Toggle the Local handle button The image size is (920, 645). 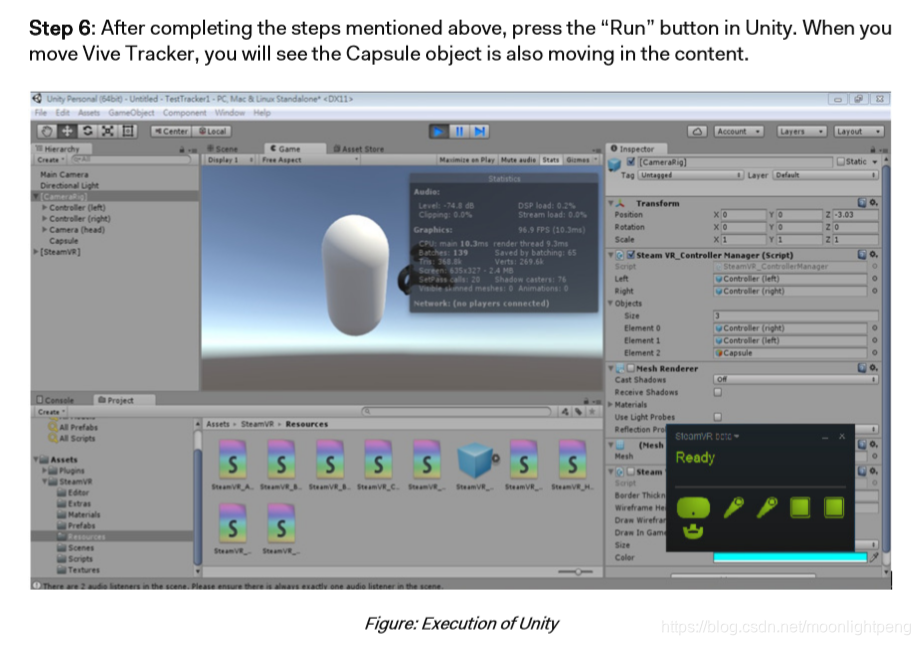212,131
